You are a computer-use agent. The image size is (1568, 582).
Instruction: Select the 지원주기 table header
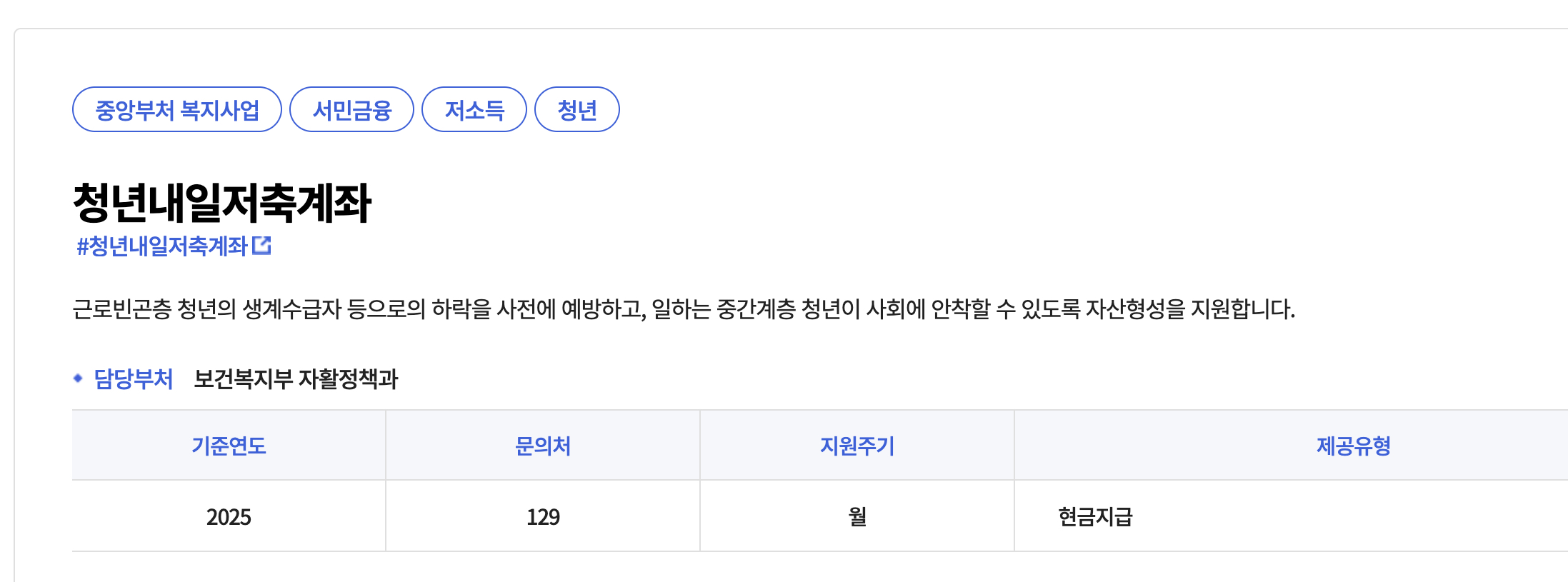pyautogui.click(x=856, y=445)
